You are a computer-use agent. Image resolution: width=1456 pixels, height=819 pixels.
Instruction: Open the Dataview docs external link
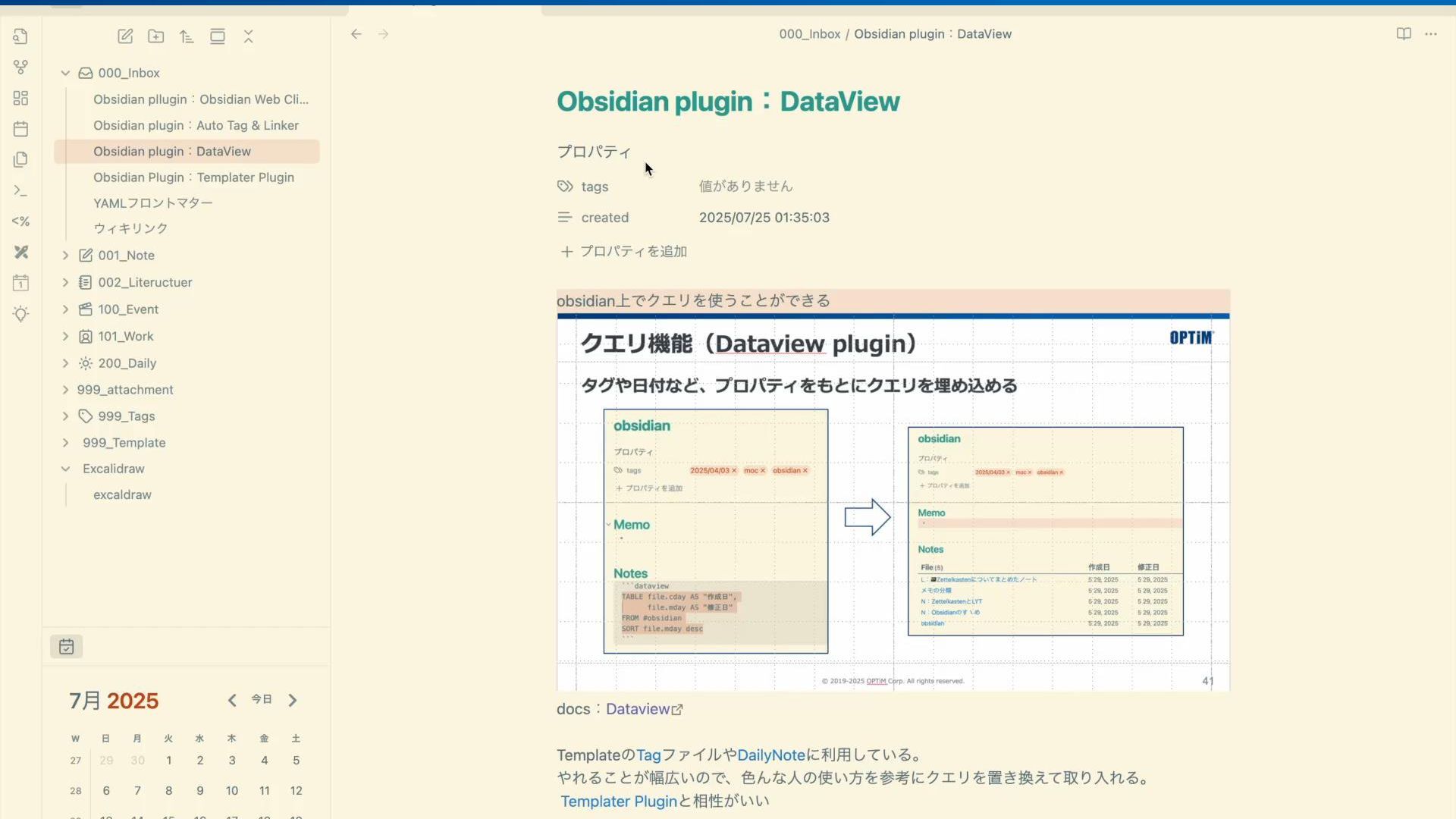[644, 709]
